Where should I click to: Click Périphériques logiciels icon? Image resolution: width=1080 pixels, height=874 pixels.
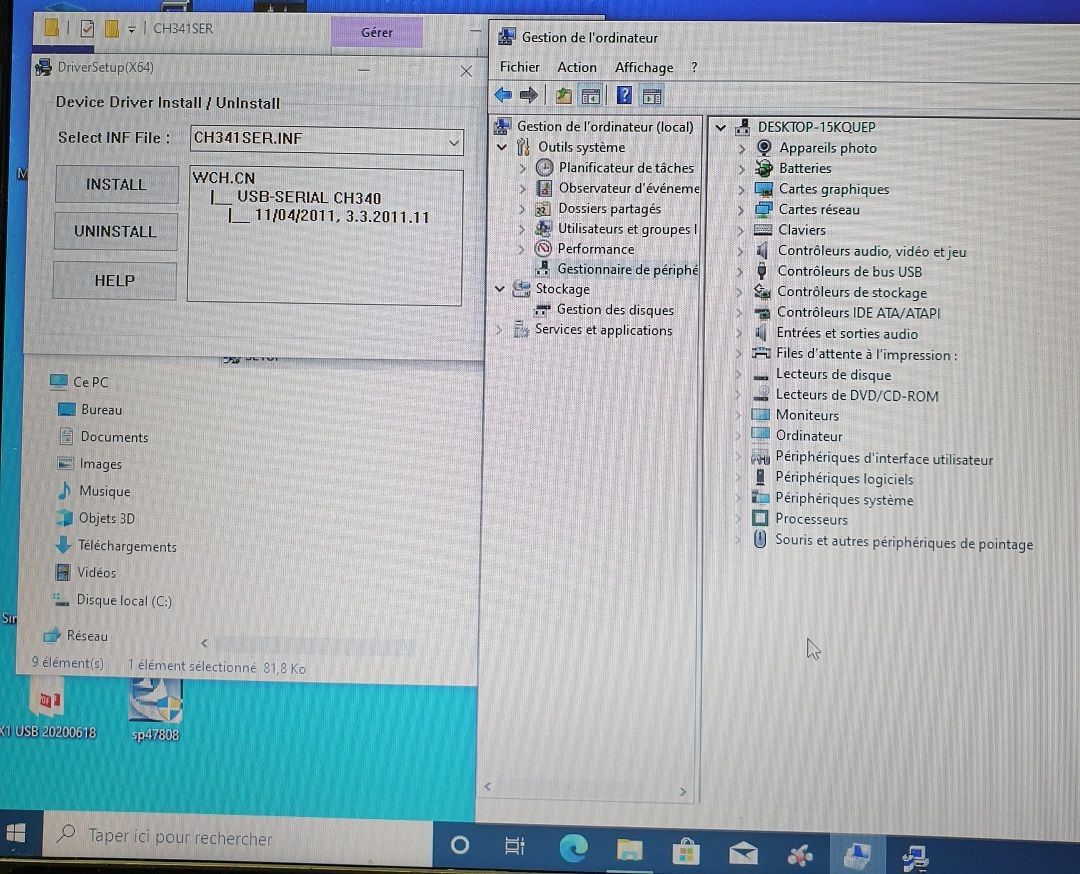[760, 477]
